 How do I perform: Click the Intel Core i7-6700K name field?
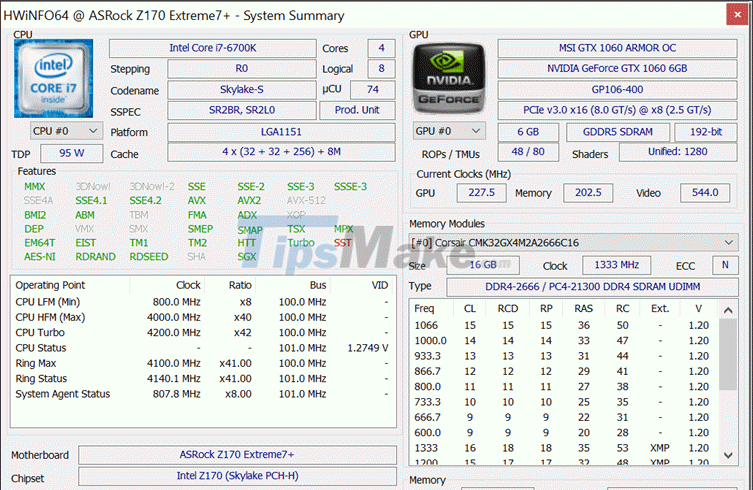pos(212,48)
